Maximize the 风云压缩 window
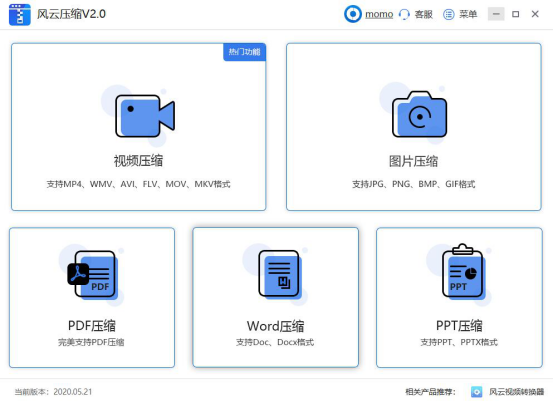554x404 pixels. pyautogui.click(x=515, y=14)
